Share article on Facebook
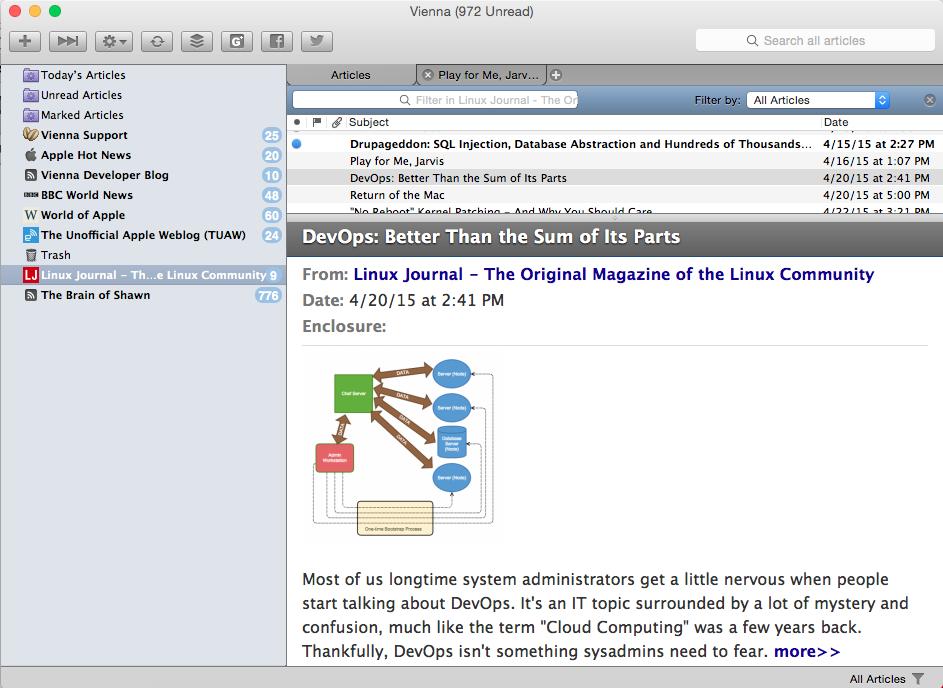Viewport: 943px width, 688px height. (x=277, y=41)
